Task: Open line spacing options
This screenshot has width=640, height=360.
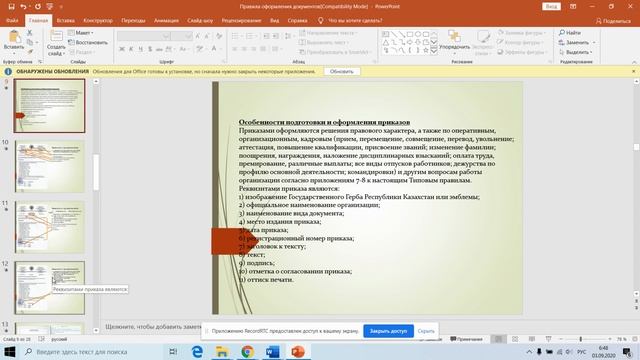Action: pos(289,36)
